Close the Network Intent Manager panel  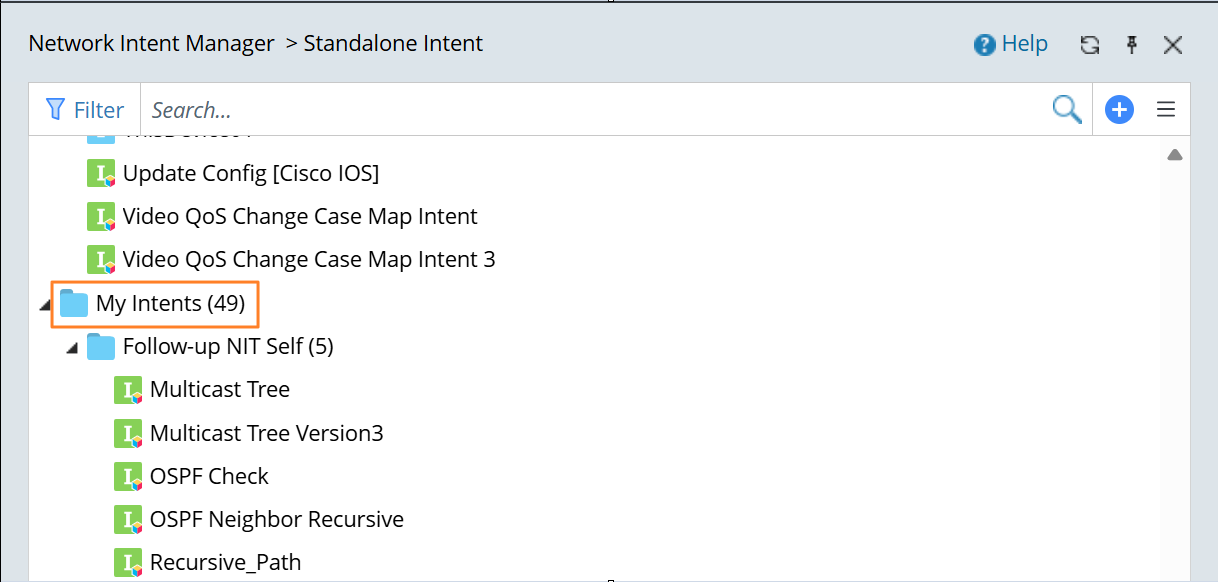tap(1173, 45)
